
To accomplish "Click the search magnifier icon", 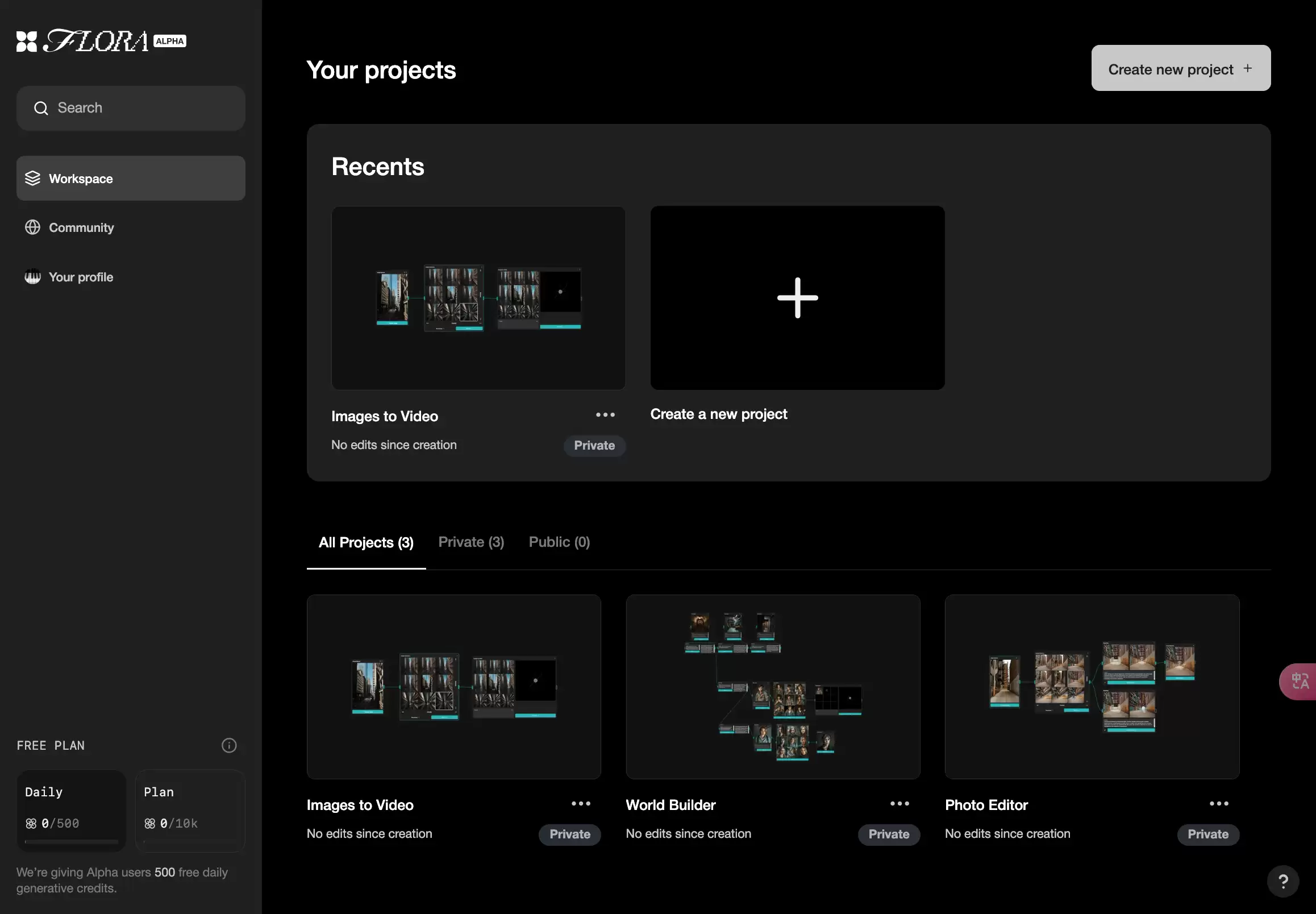I will 41,108.
